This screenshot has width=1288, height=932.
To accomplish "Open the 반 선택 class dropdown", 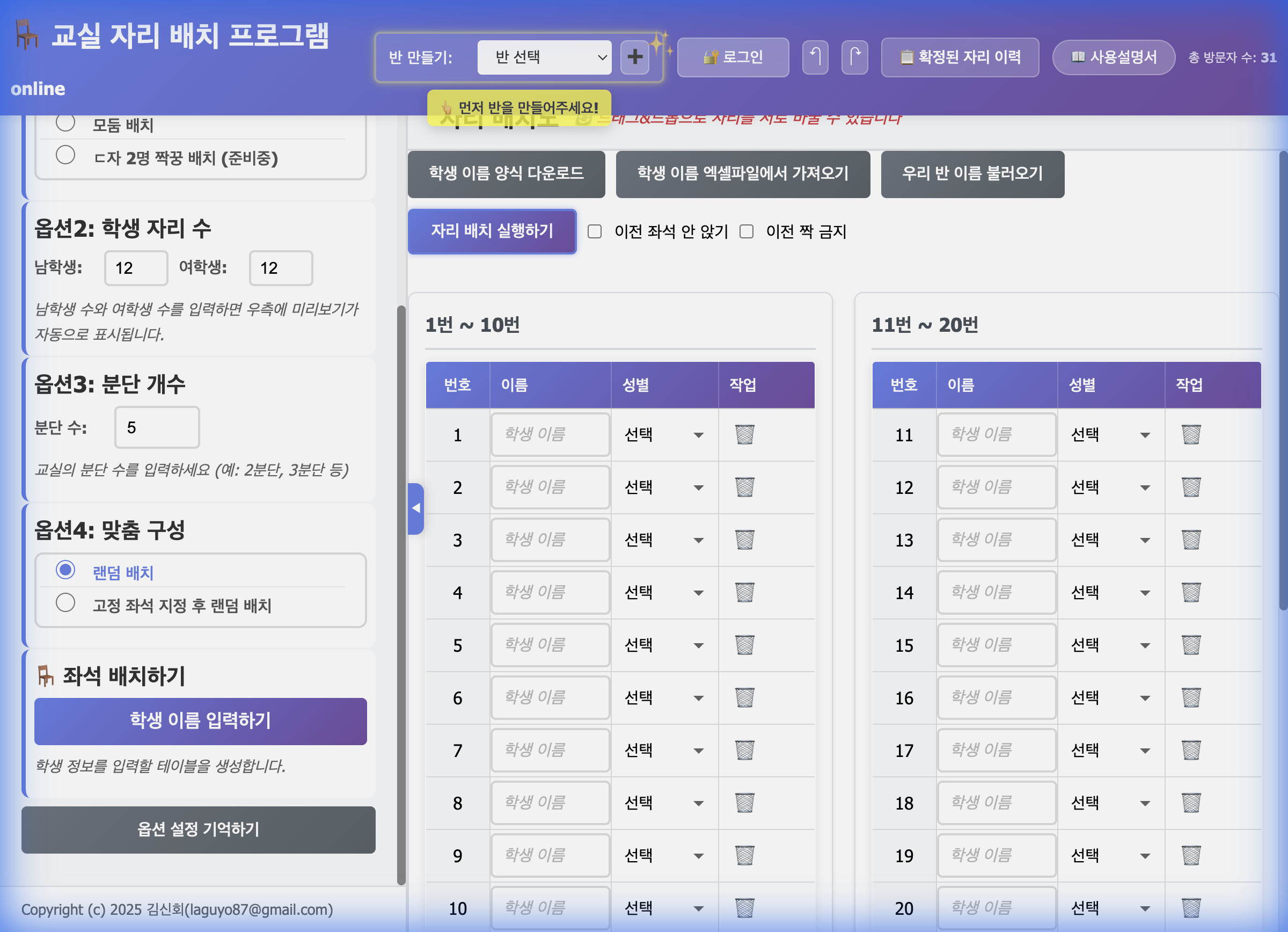I will pyautogui.click(x=544, y=57).
